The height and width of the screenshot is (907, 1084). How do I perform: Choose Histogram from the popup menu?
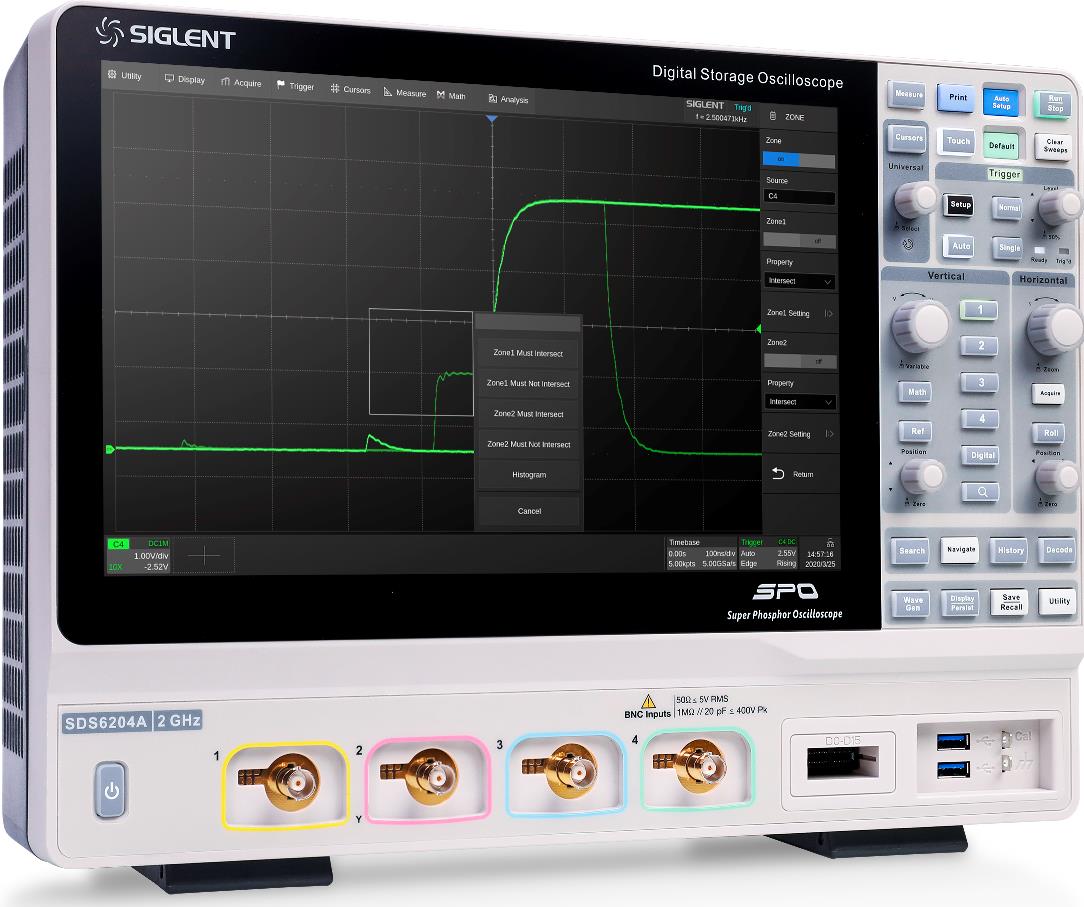(529, 475)
